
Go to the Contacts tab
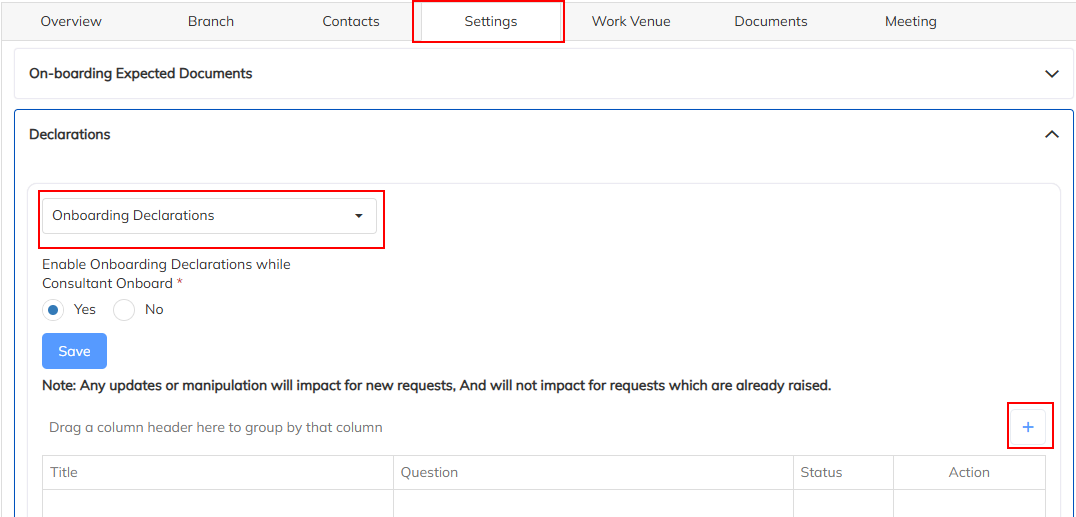pyautogui.click(x=351, y=21)
